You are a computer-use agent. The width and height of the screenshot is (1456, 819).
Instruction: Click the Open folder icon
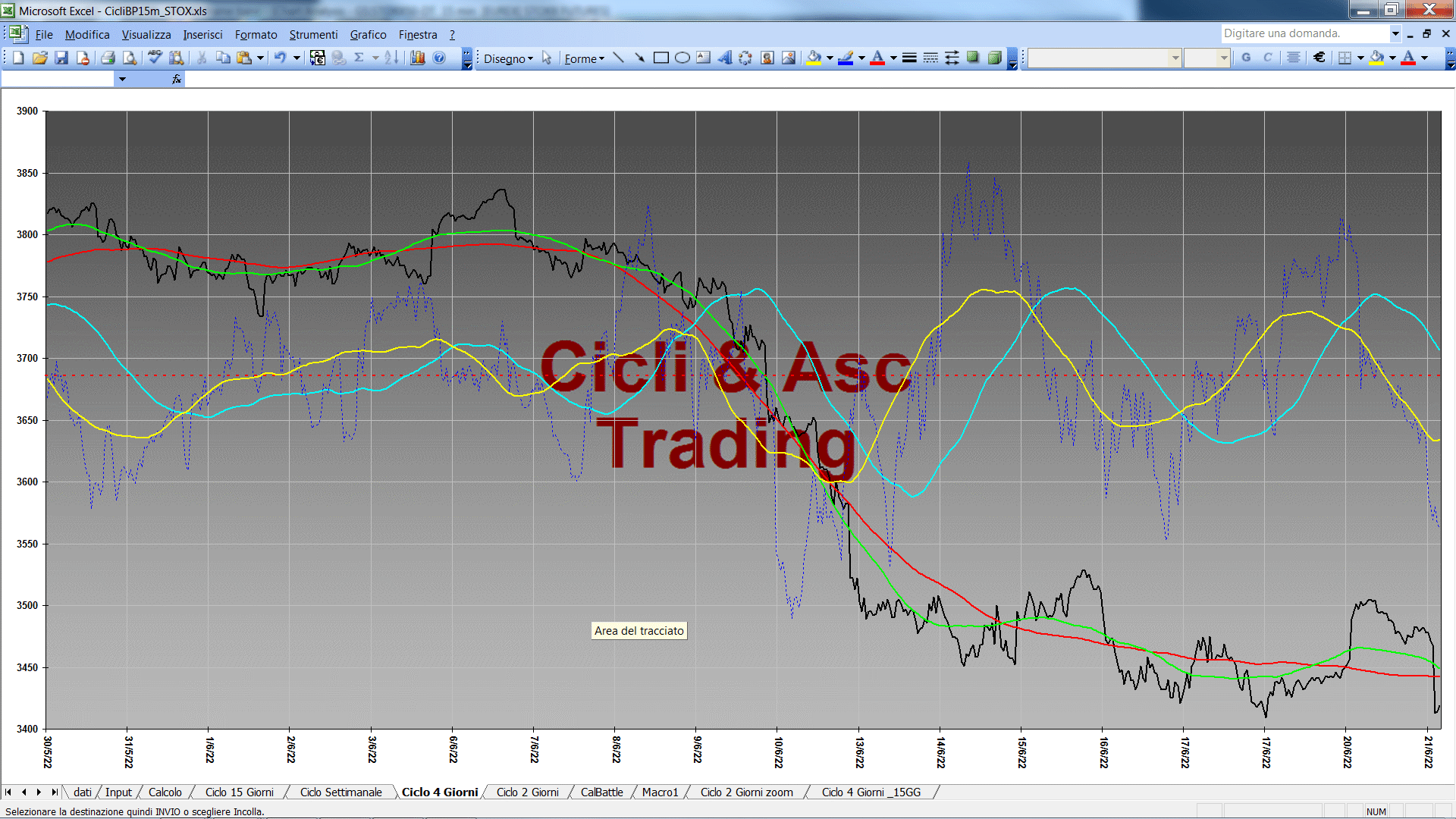(x=40, y=58)
